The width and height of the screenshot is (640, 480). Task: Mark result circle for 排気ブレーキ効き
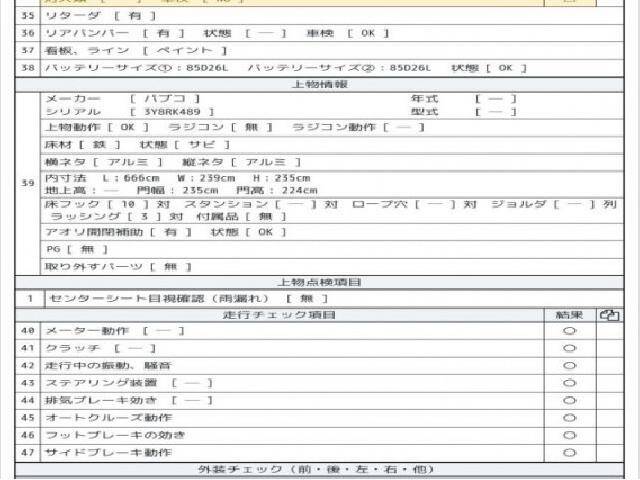pyautogui.click(x=569, y=400)
